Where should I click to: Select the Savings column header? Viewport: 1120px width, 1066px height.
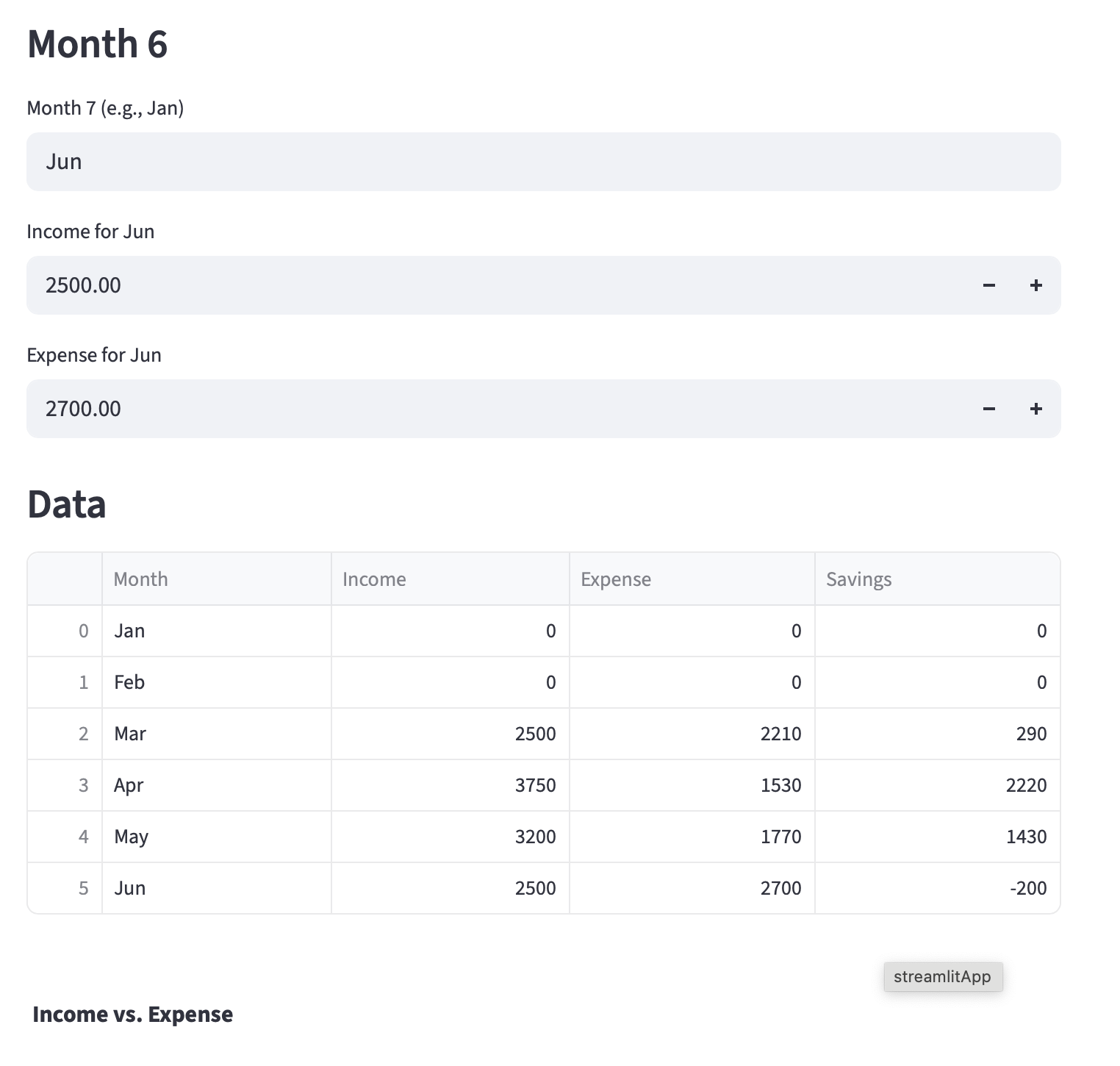(859, 579)
